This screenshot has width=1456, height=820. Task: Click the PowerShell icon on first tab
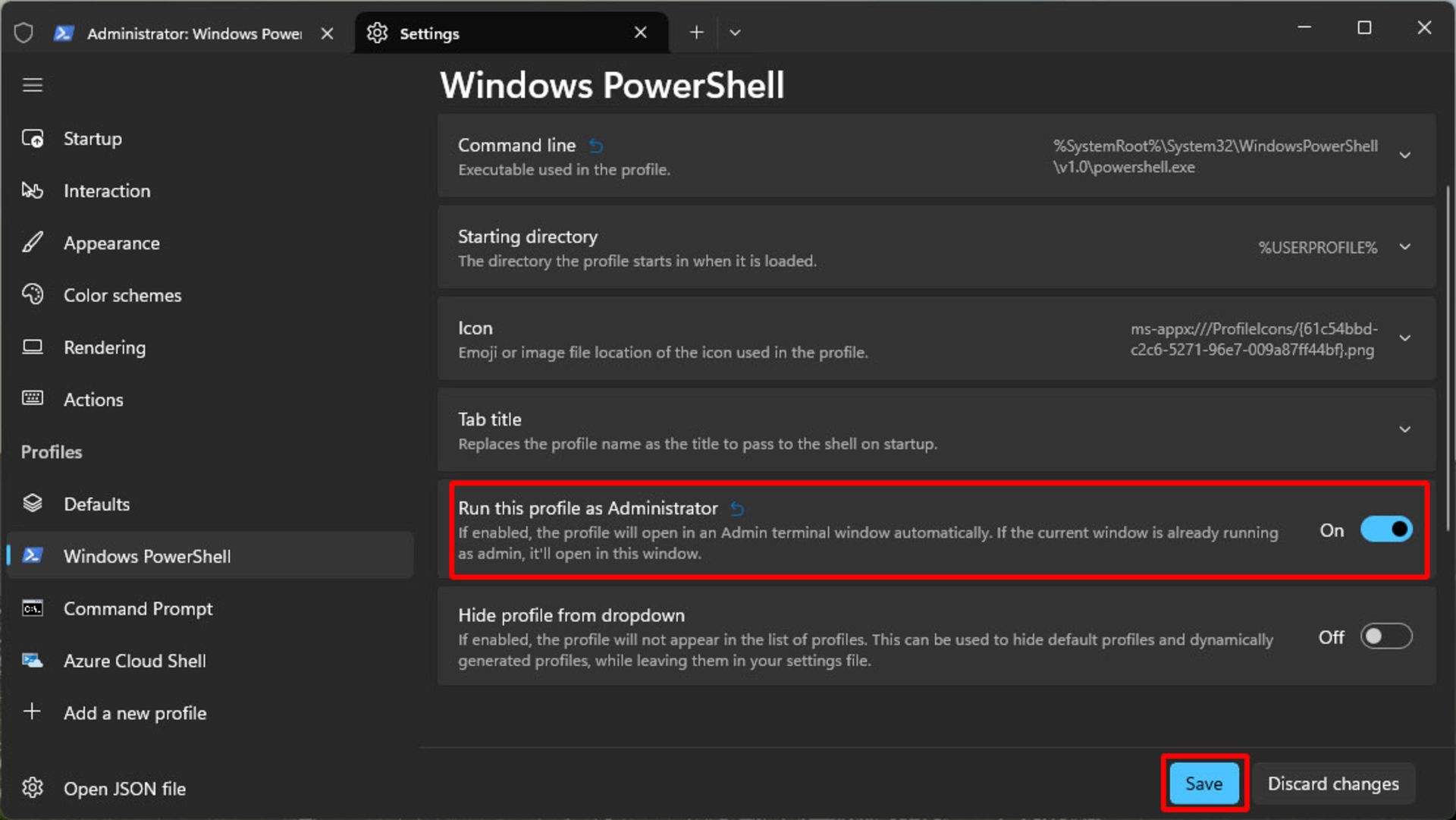coord(64,33)
